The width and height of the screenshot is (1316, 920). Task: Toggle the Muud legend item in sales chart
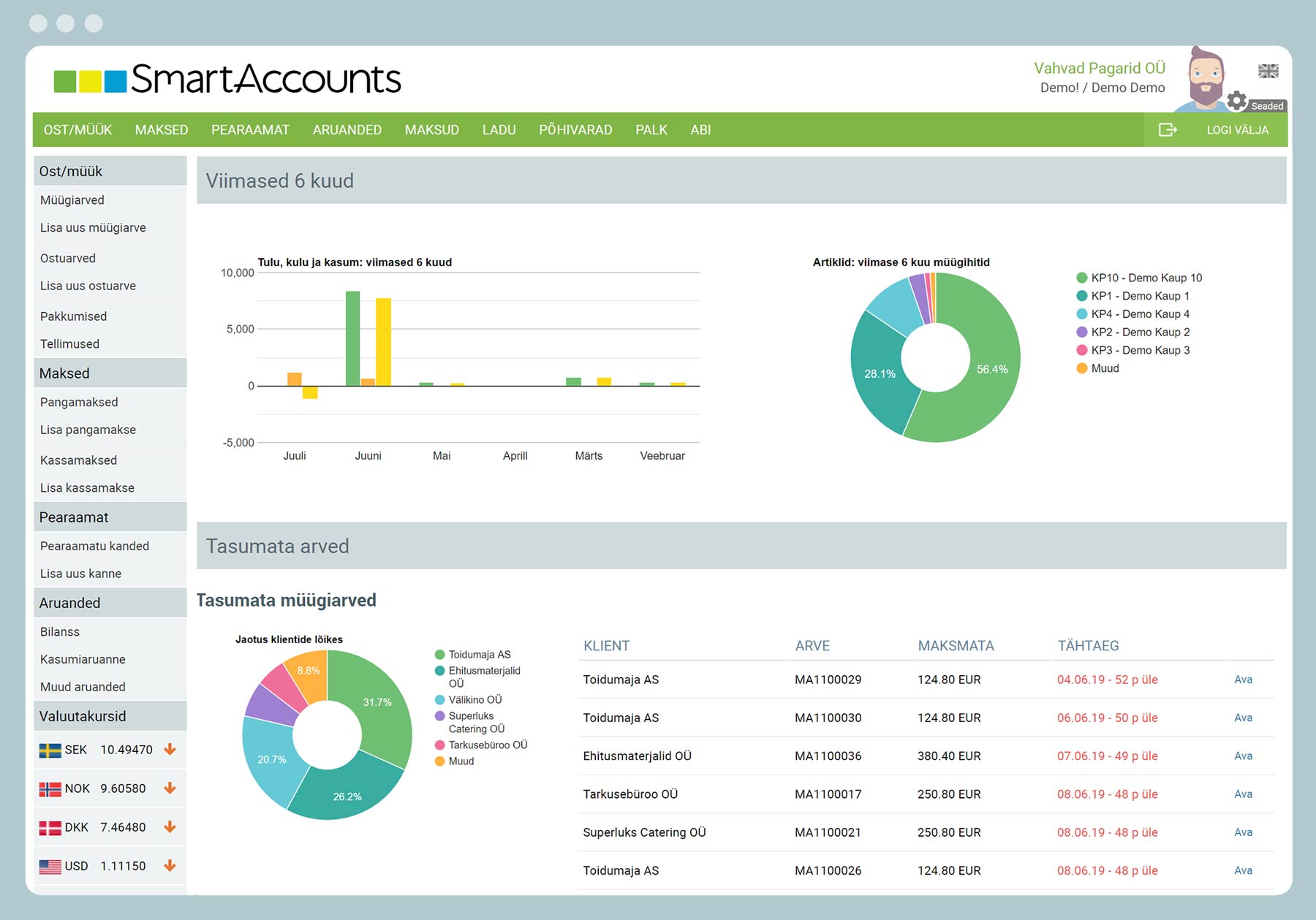(x=1104, y=368)
